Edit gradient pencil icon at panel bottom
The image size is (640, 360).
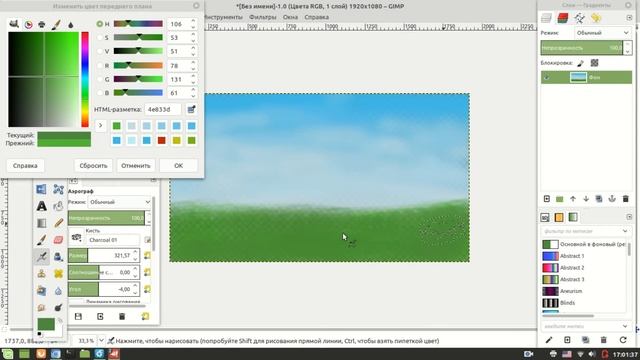point(549,340)
